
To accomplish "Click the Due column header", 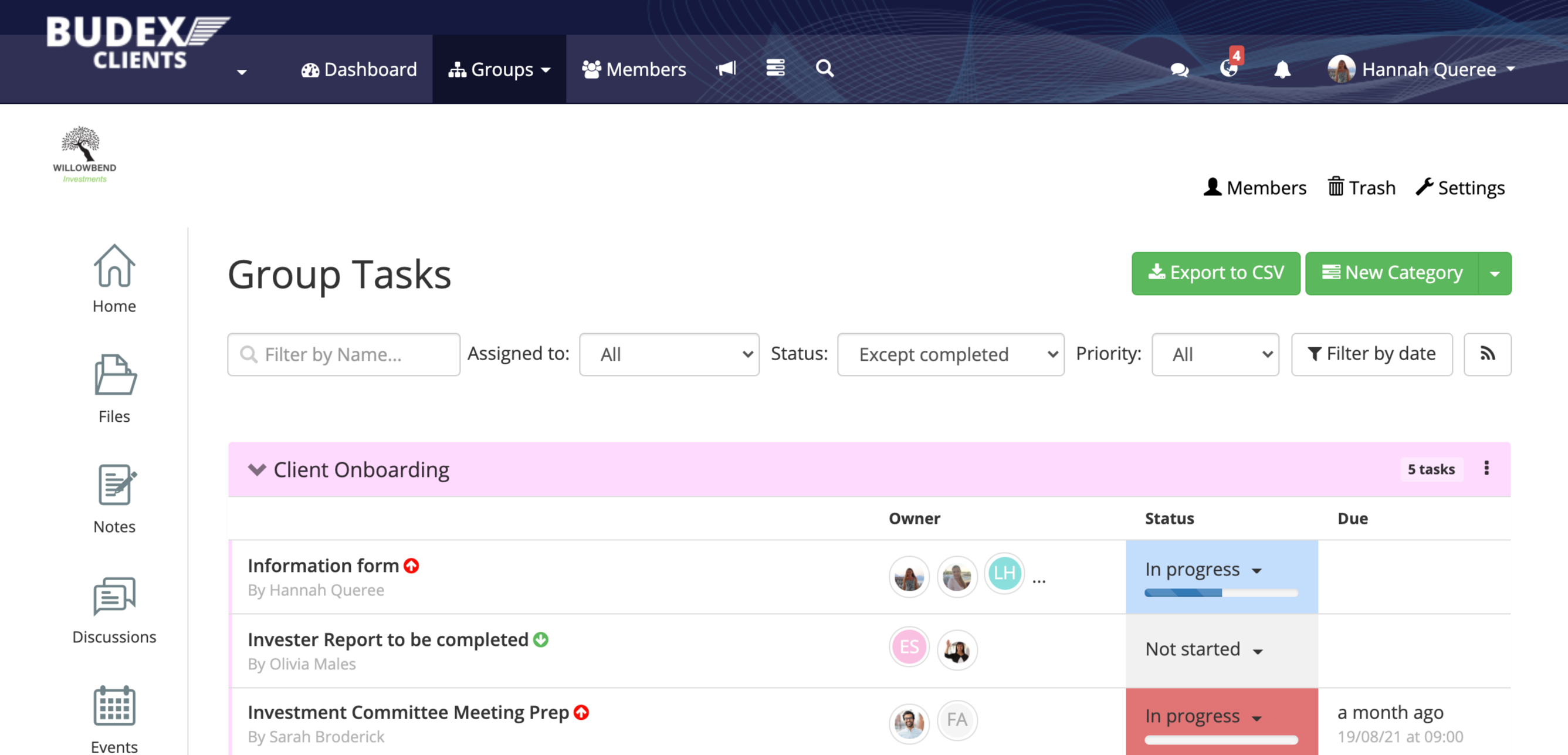I will 1353,518.
